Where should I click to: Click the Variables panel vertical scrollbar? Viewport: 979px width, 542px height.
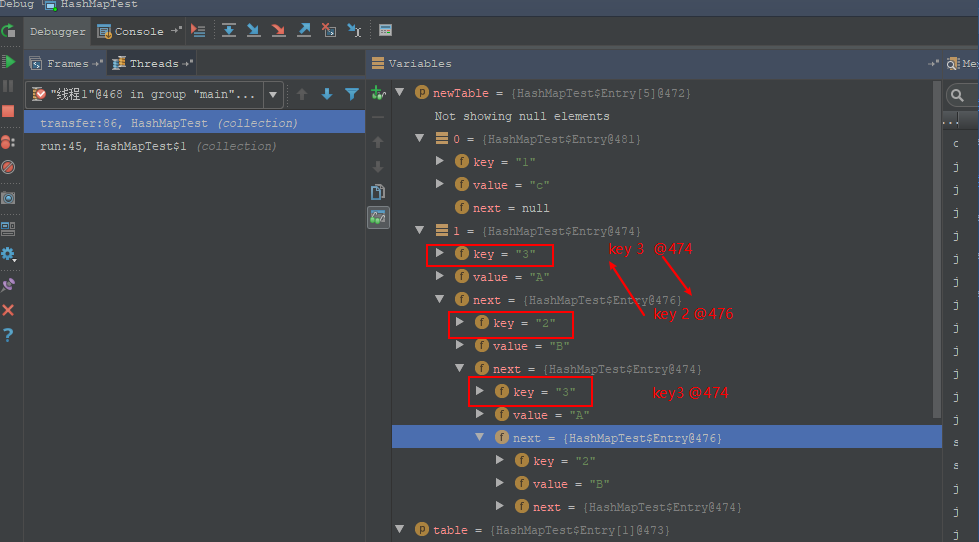937,250
